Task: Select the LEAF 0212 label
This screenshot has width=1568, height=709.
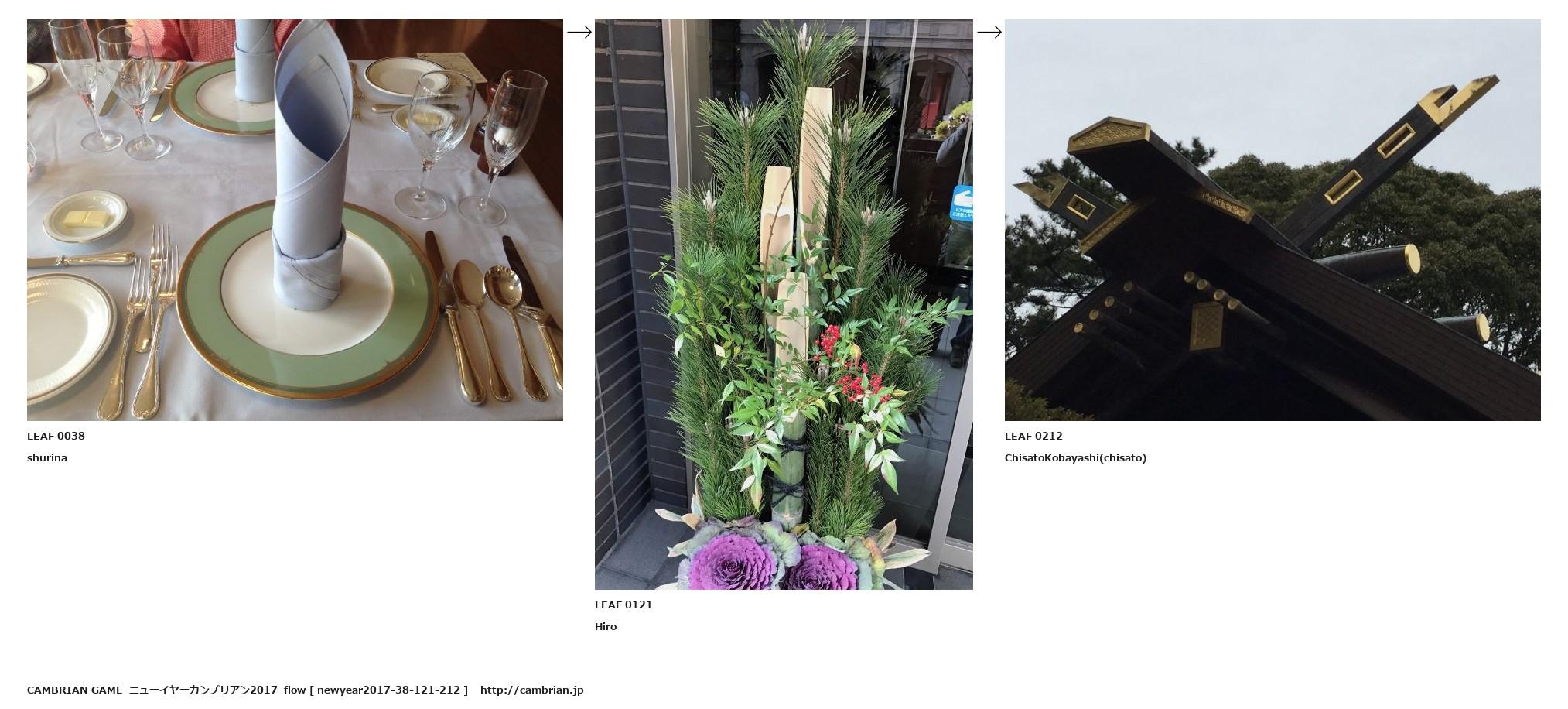Action: [1033, 436]
